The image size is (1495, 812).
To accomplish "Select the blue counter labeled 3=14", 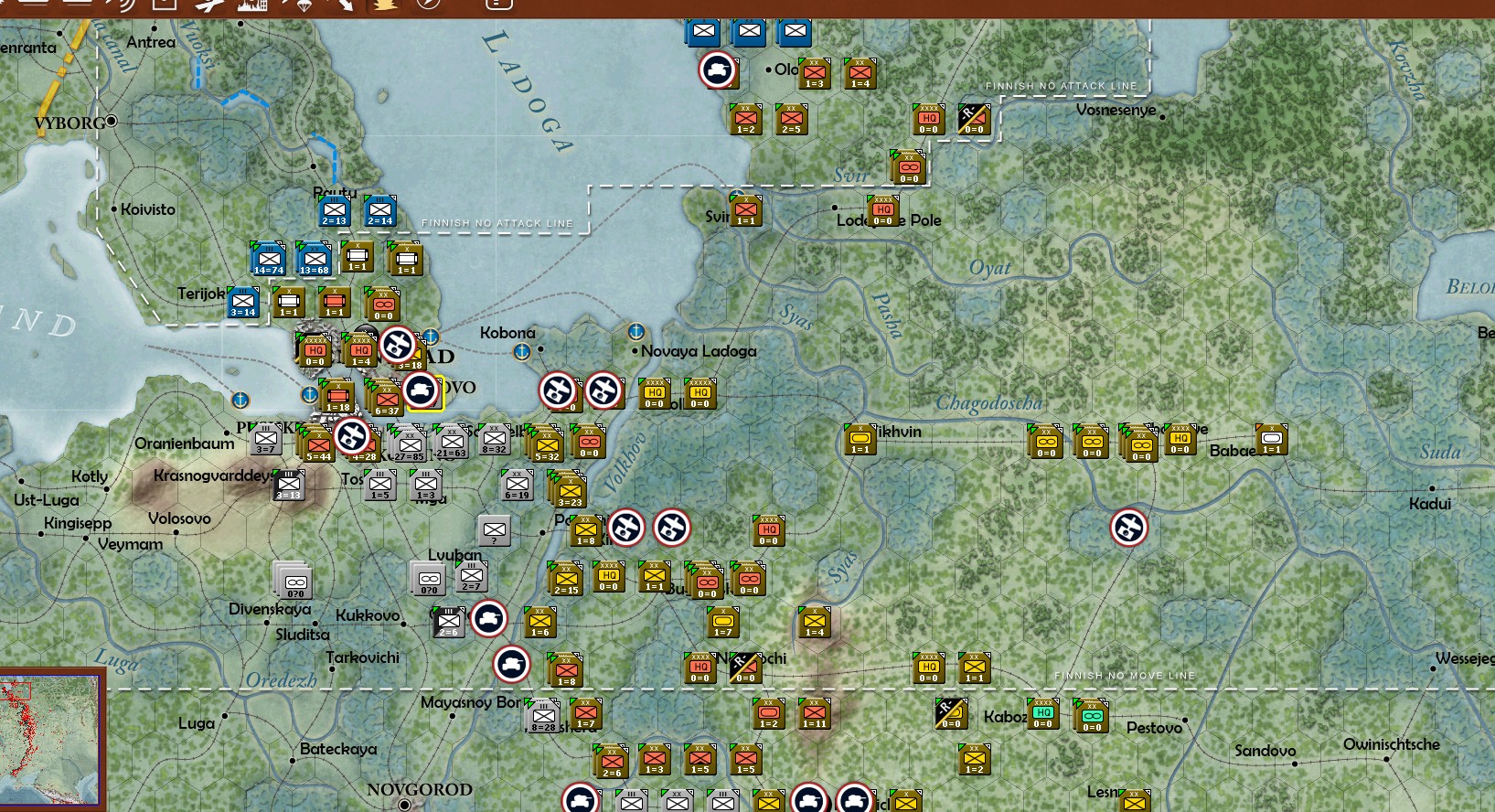I will coord(243,303).
